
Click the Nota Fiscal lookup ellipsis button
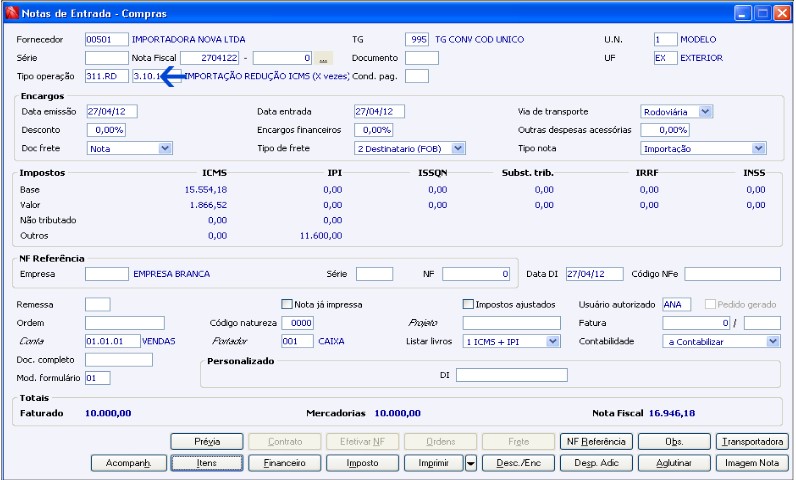coord(322,58)
